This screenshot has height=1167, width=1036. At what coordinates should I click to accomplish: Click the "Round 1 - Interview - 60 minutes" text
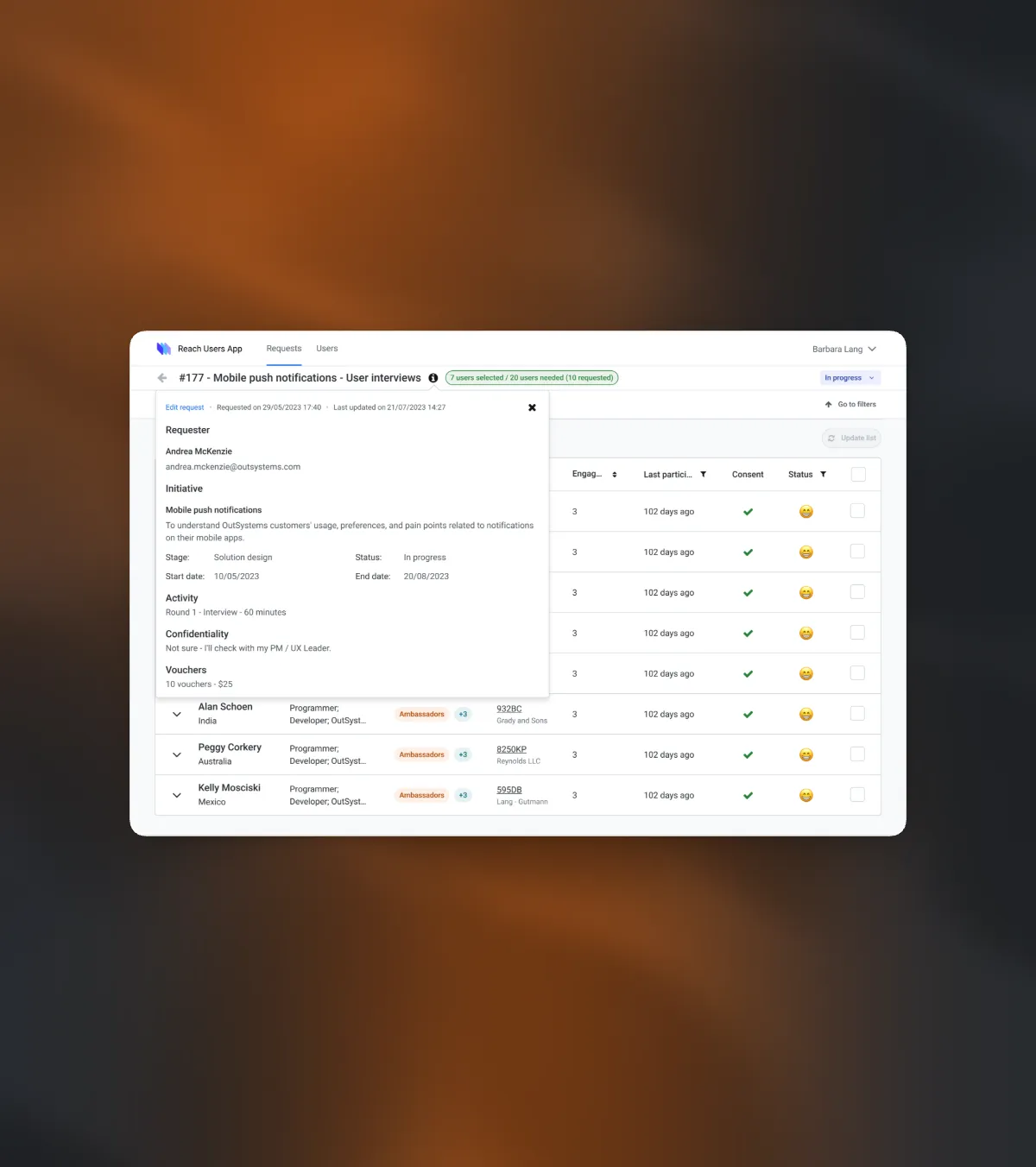(225, 613)
